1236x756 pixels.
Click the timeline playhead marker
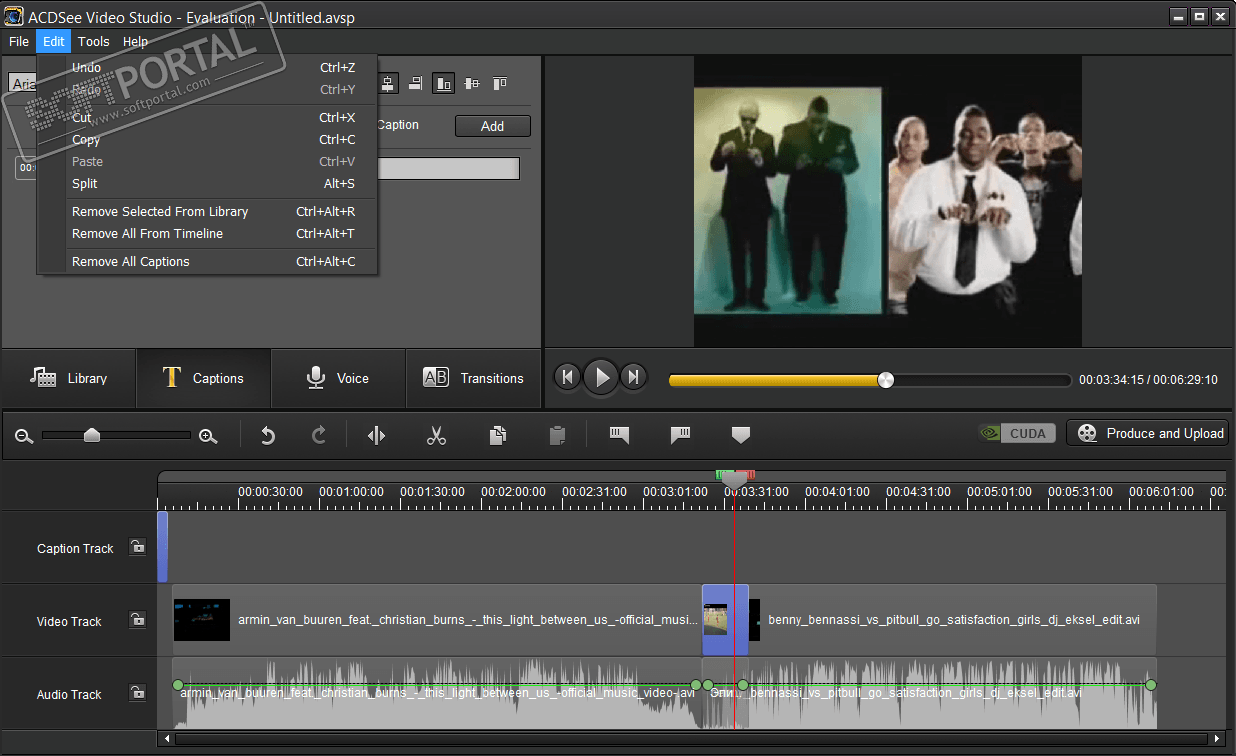point(734,480)
